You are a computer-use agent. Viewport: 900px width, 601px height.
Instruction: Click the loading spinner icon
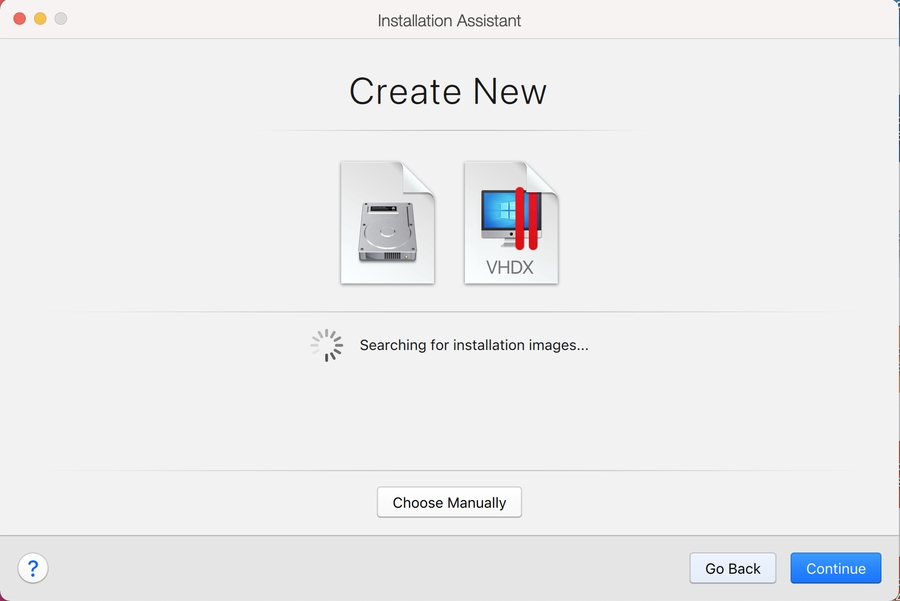point(327,345)
